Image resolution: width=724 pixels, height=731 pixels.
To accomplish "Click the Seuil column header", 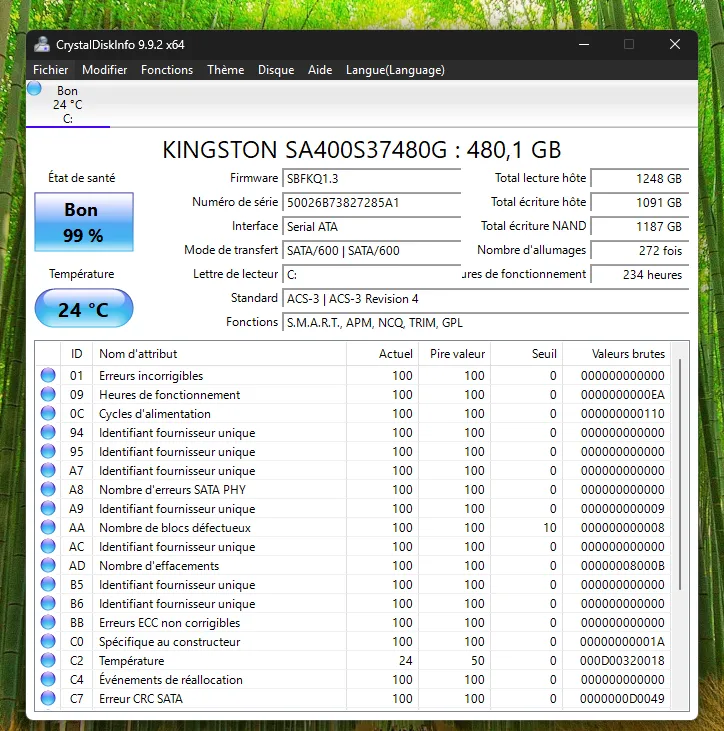I will point(526,354).
